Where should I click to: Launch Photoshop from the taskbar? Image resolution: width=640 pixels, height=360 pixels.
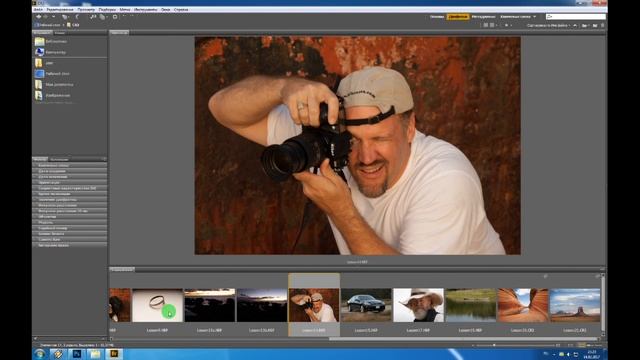coord(77,354)
